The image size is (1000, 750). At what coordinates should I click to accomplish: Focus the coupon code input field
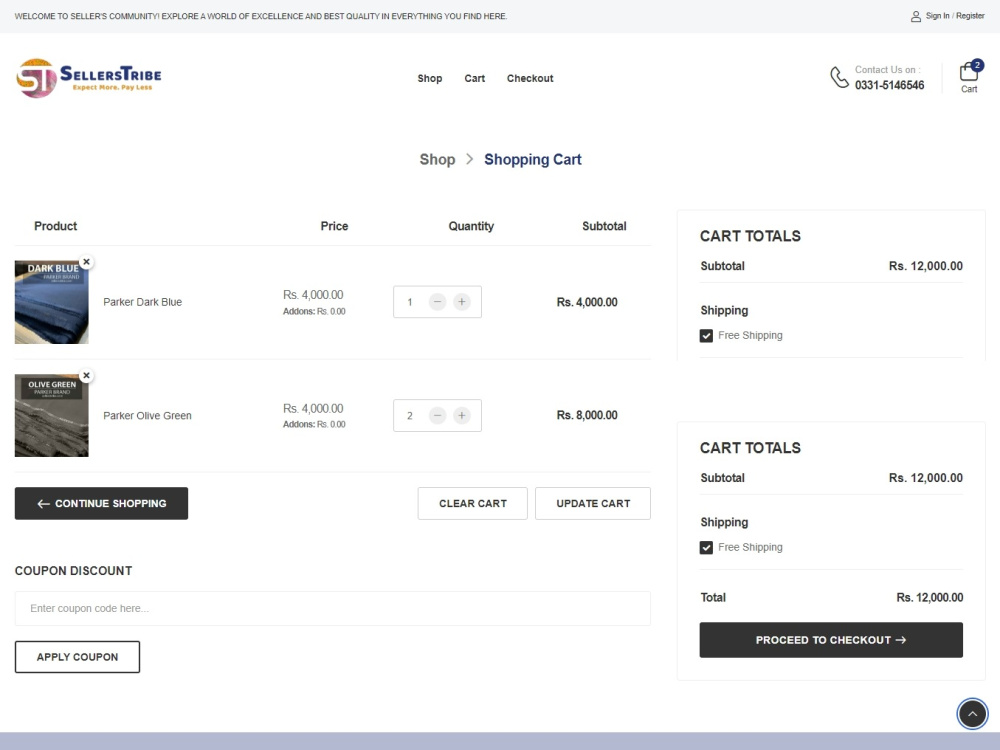pos(333,608)
